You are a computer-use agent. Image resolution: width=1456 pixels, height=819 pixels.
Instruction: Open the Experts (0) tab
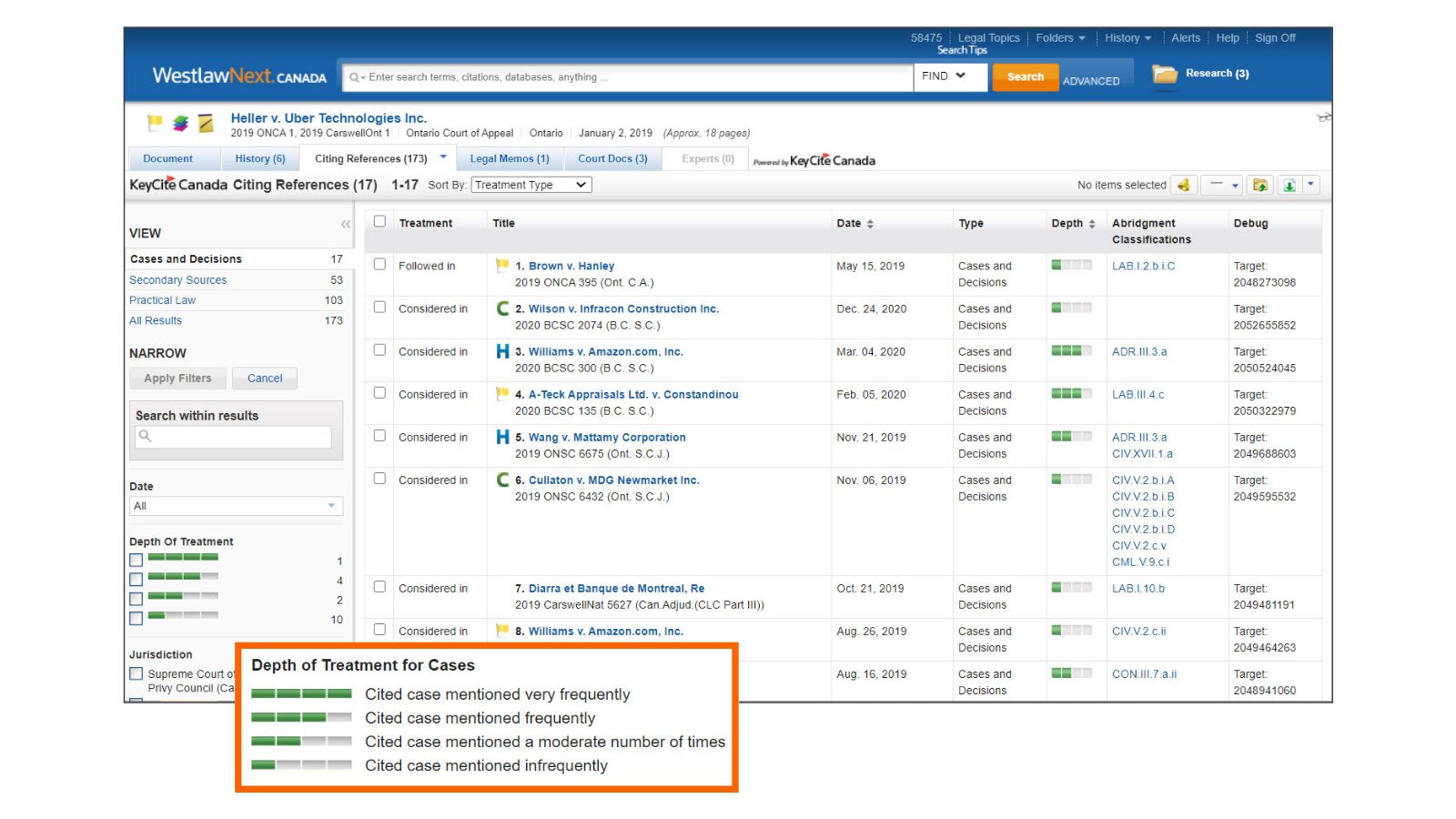pyautogui.click(x=708, y=158)
